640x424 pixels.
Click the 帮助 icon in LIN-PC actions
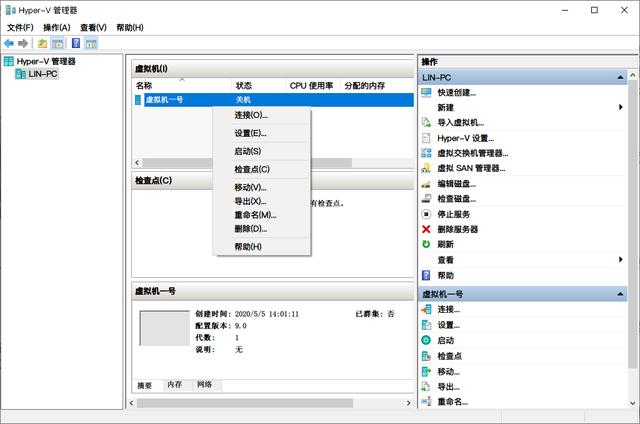point(426,275)
